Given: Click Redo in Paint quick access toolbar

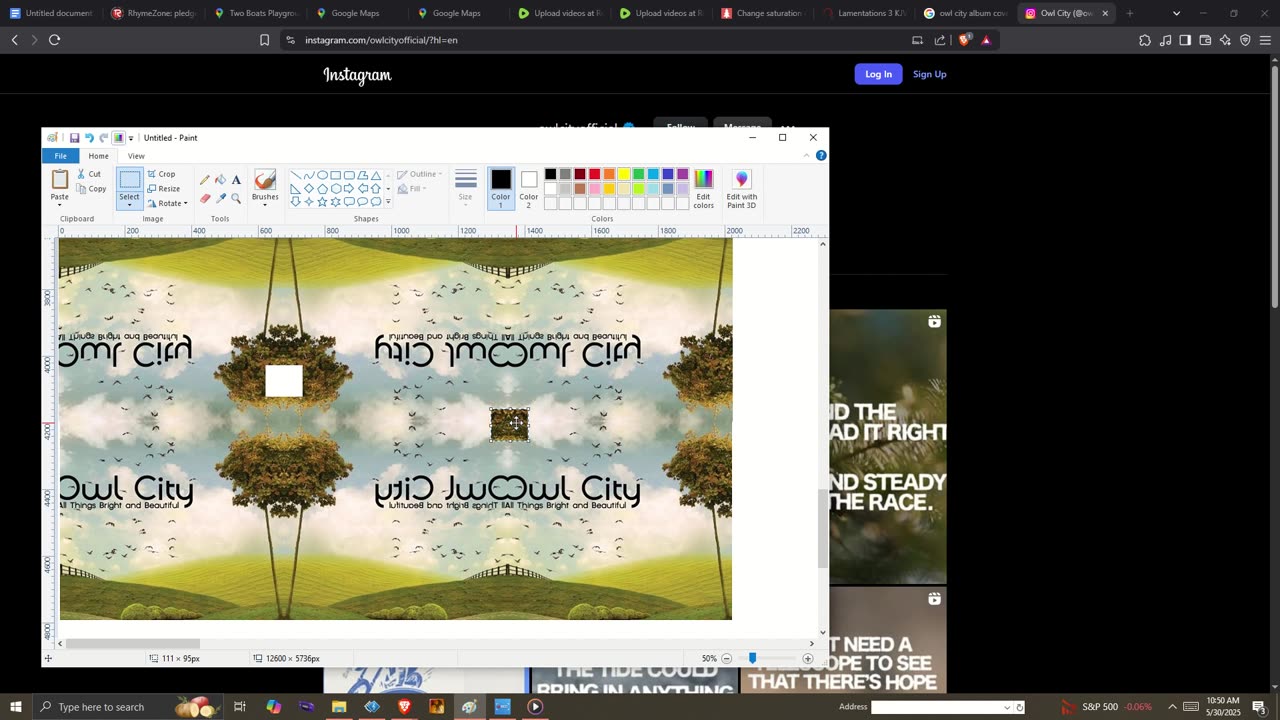Looking at the screenshot, I should pos(103,138).
